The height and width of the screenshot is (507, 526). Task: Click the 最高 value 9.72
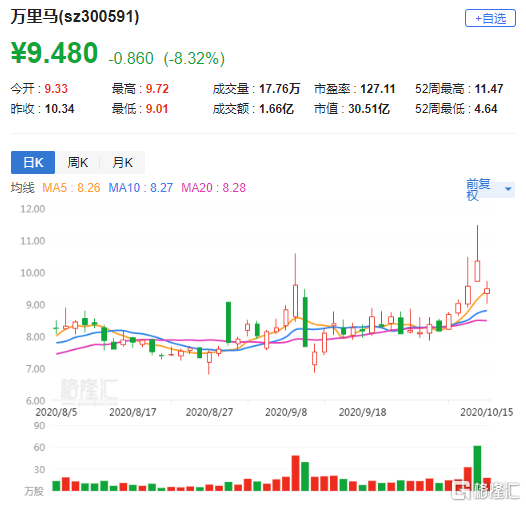point(157,89)
